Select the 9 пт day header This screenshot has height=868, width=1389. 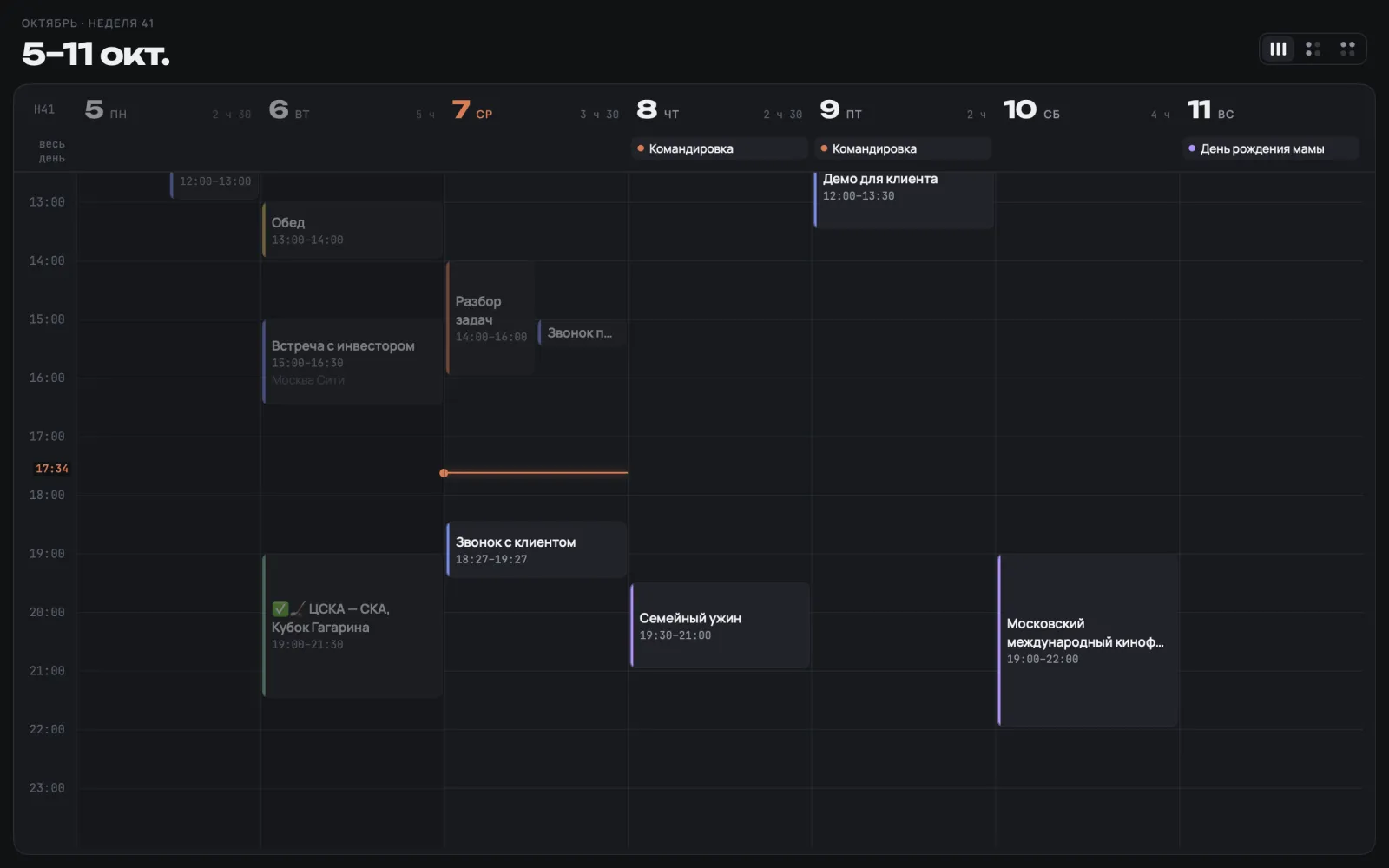tap(841, 110)
